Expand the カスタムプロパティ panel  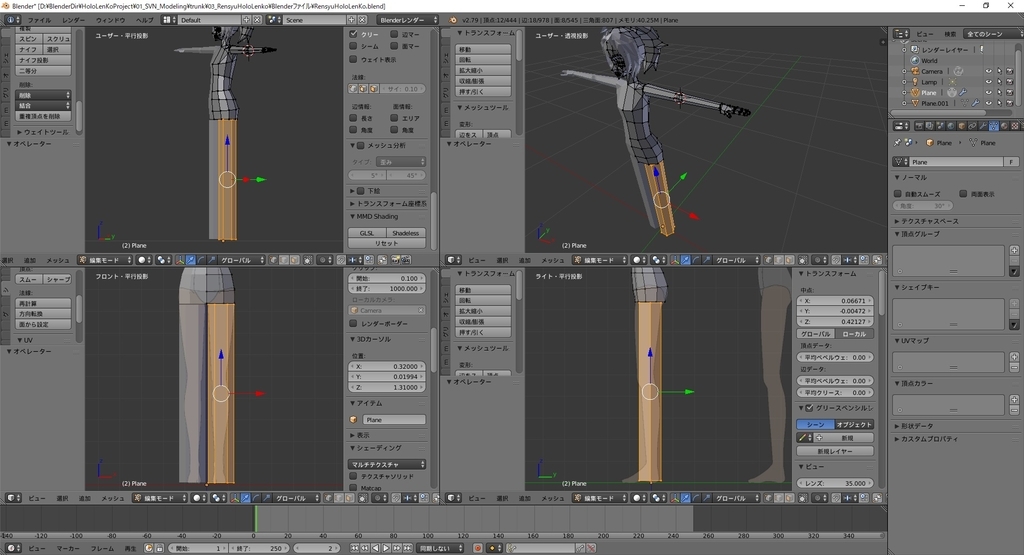(x=927, y=439)
